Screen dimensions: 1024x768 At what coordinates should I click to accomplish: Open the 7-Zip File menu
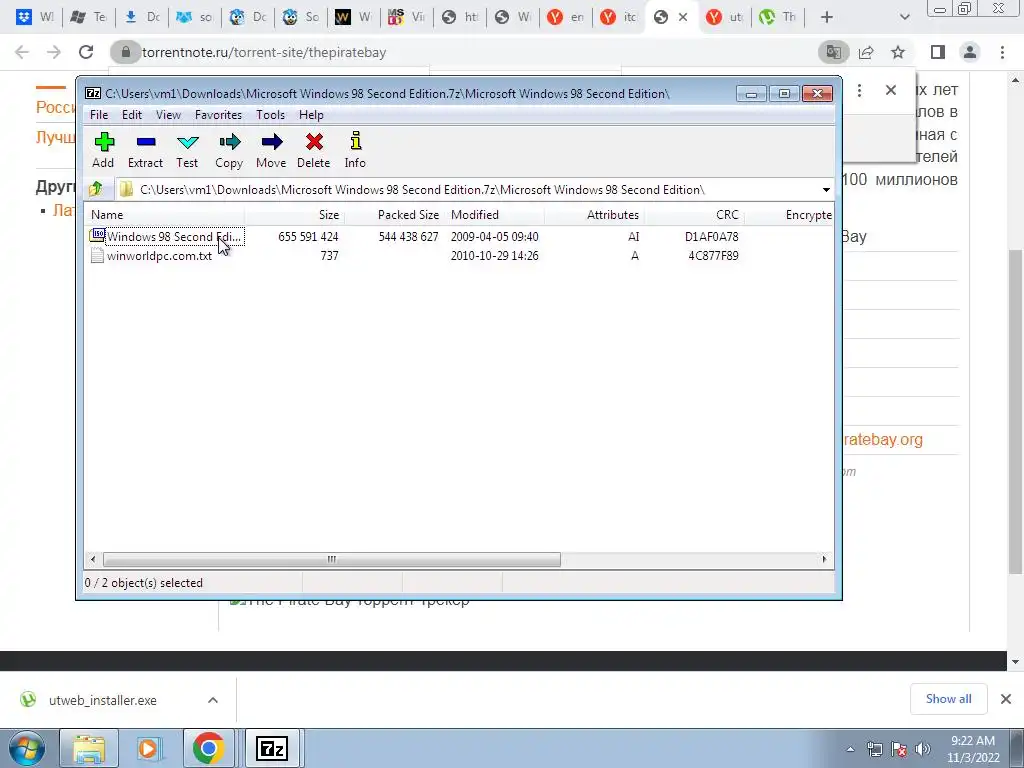[x=99, y=115]
